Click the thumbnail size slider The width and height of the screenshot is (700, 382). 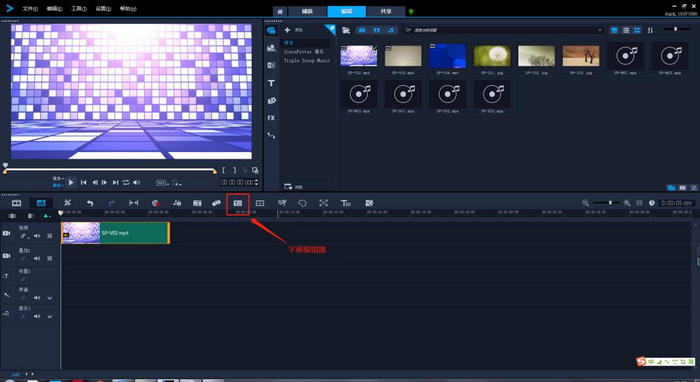tap(675, 29)
